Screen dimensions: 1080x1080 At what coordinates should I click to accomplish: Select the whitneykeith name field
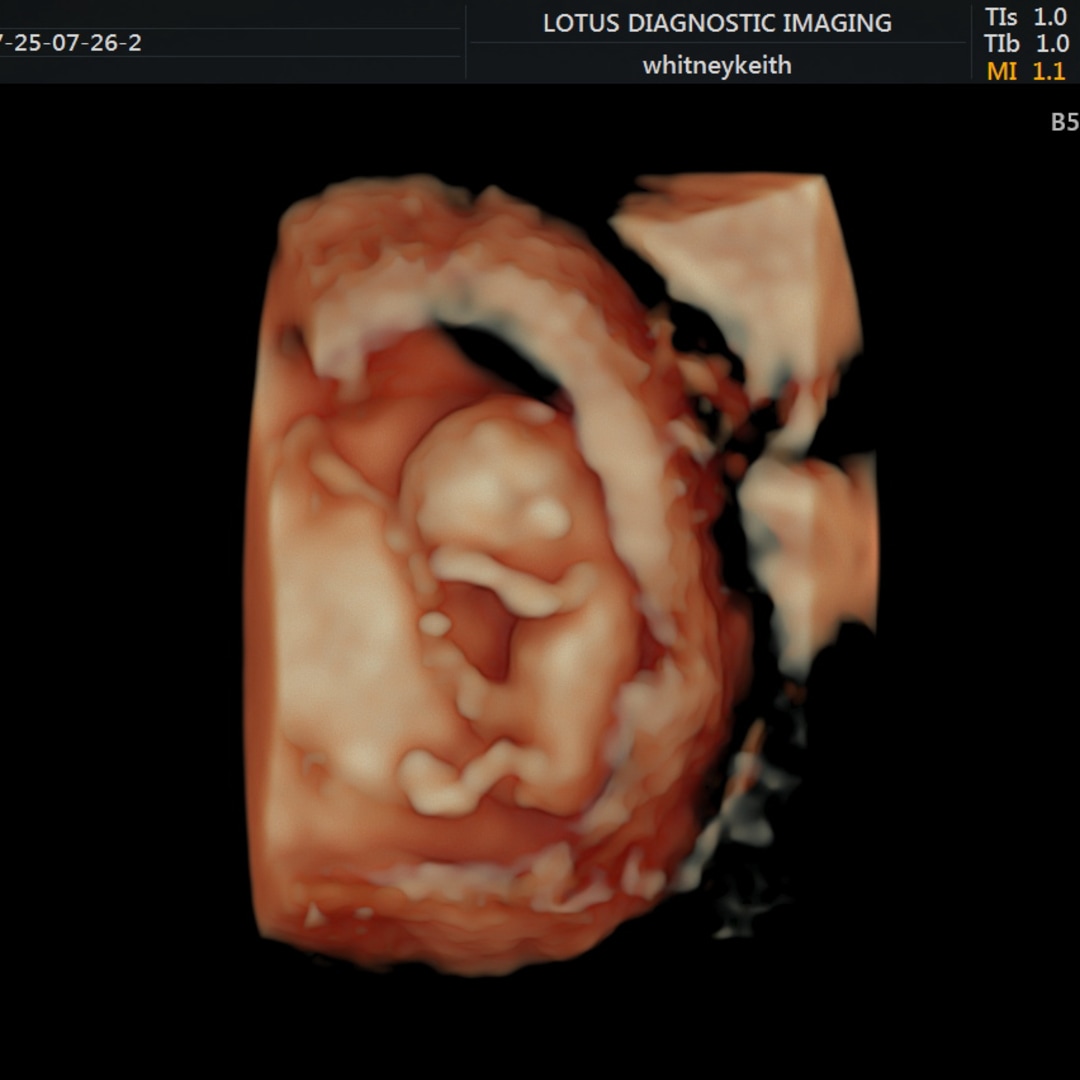tap(717, 66)
